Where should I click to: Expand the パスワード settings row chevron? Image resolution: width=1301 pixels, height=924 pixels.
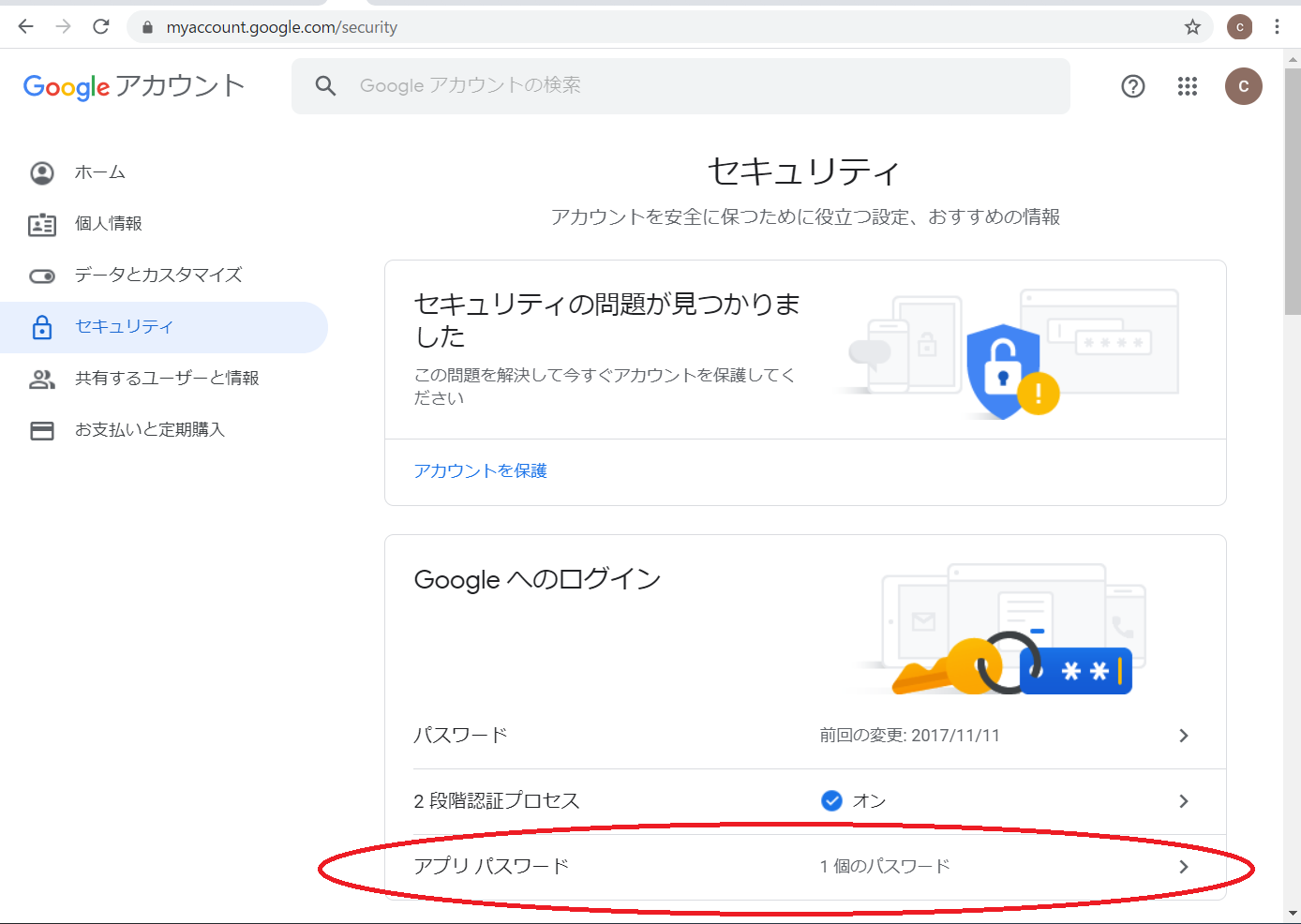(x=1183, y=736)
